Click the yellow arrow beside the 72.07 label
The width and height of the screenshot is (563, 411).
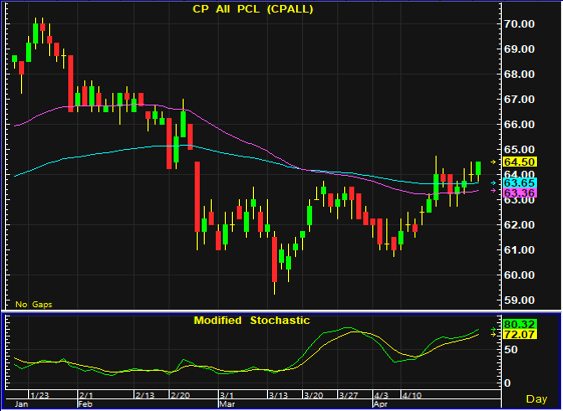[x=493, y=335]
